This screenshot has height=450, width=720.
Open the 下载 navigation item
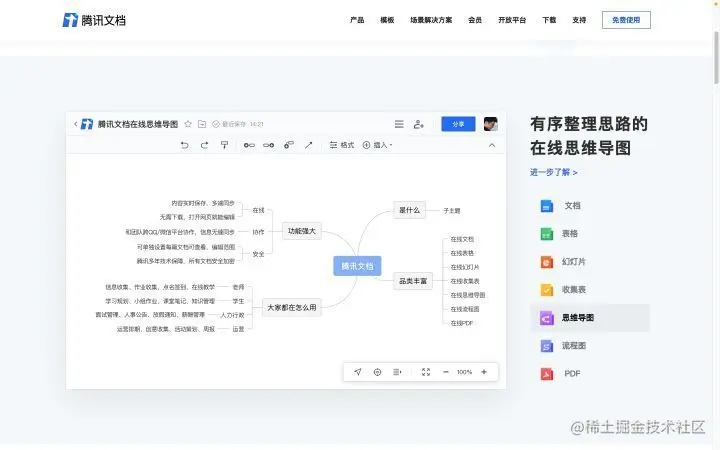[x=549, y=20]
